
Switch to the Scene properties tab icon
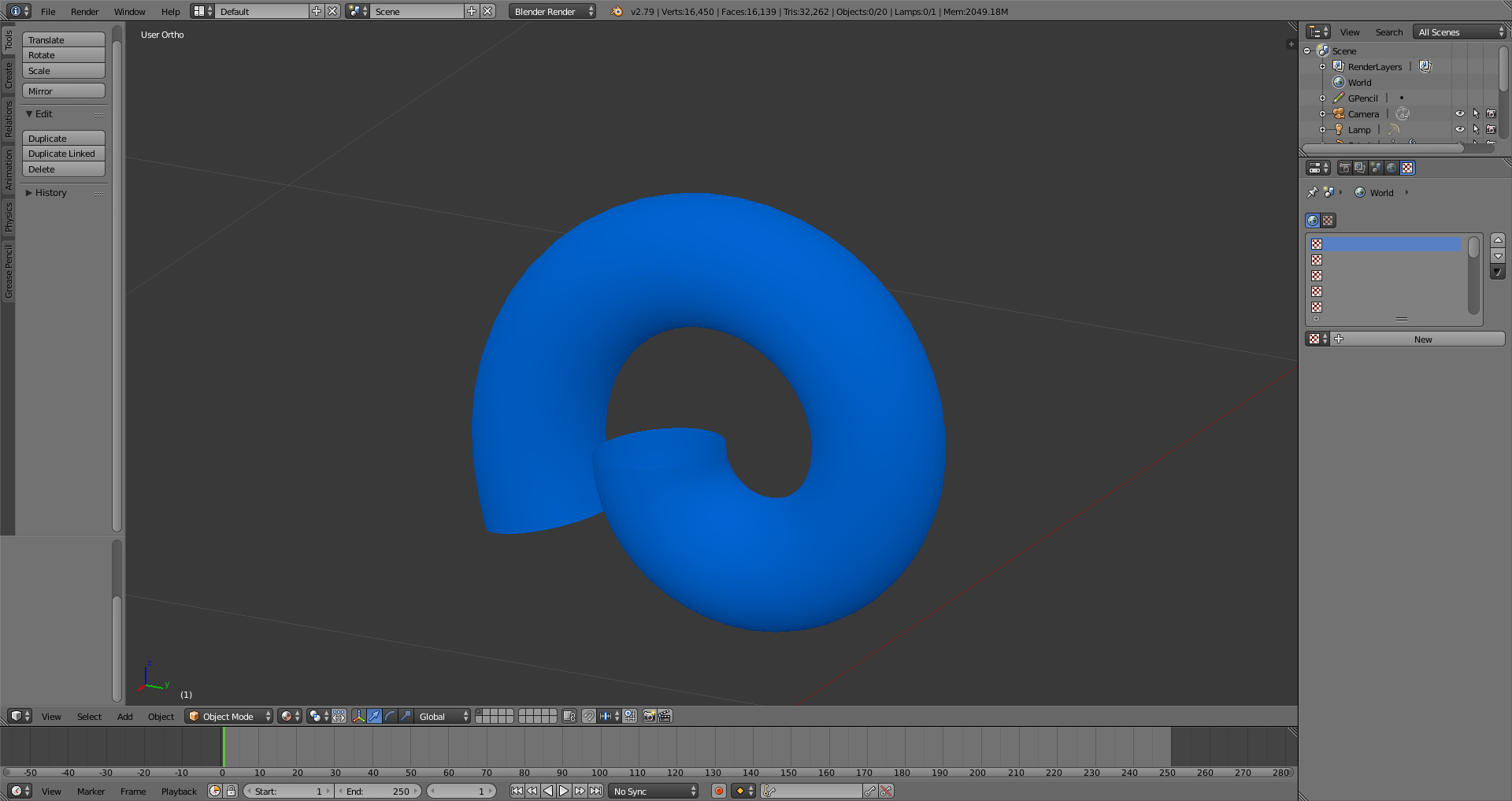(x=1376, y=168)
